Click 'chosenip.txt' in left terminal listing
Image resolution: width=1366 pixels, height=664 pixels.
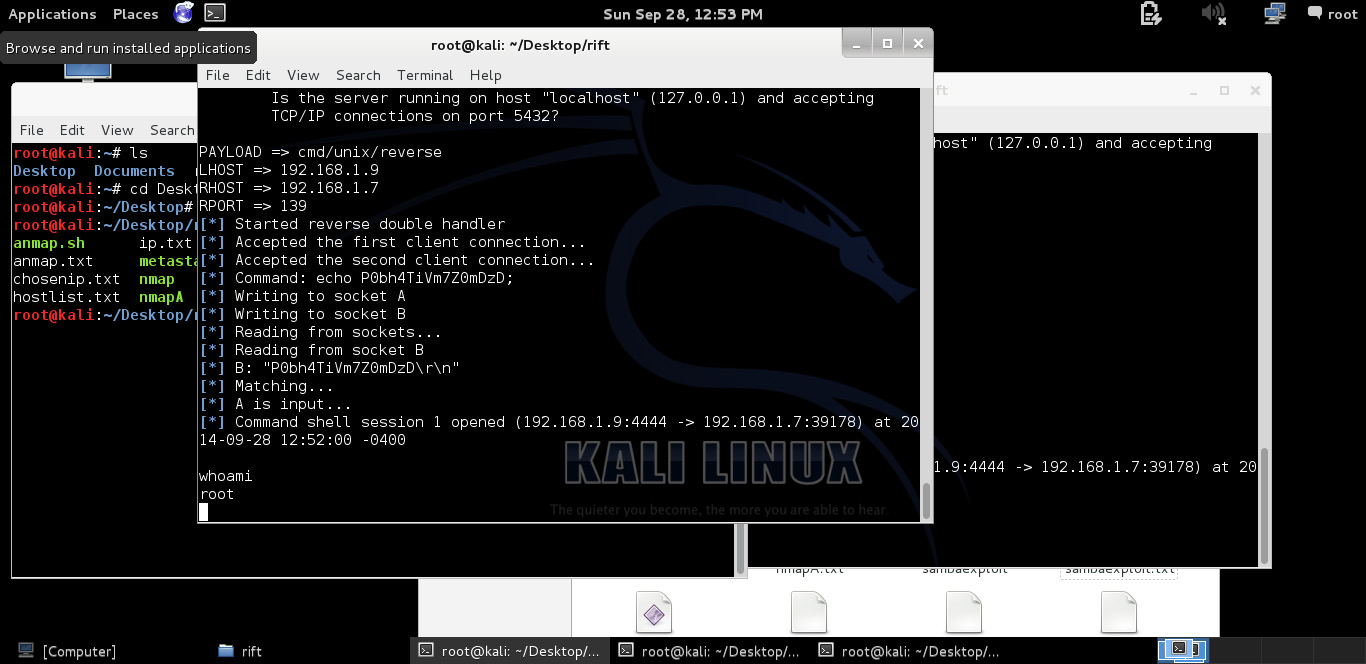coord(67,279)
